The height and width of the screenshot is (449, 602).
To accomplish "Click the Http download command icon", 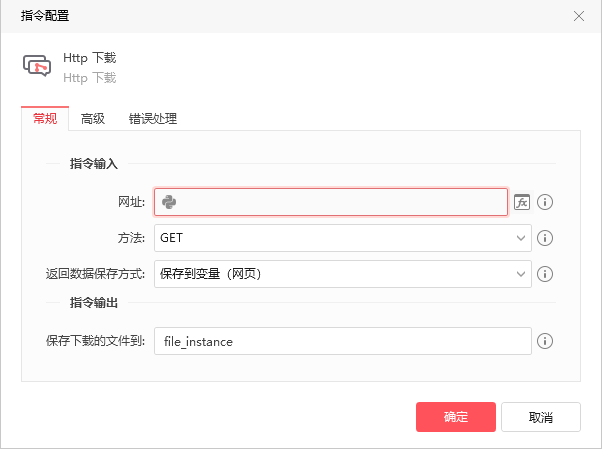I will [x=37, y=67].
